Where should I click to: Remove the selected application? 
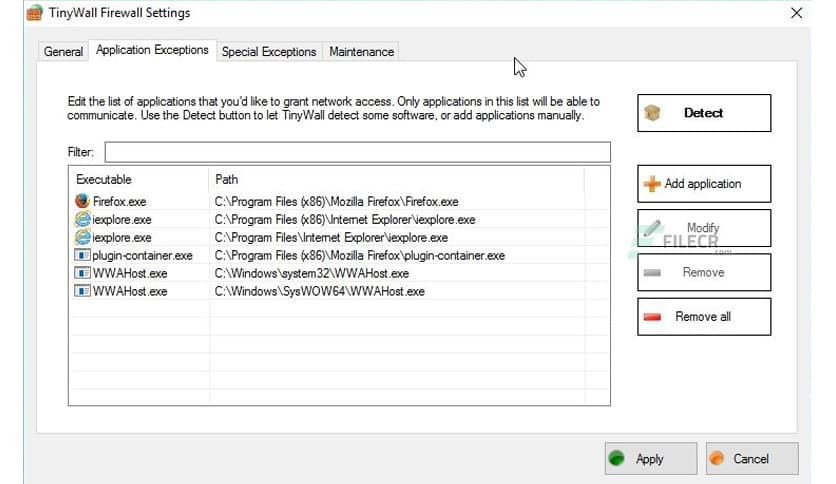pyautogui.click(x=704, y=272)
